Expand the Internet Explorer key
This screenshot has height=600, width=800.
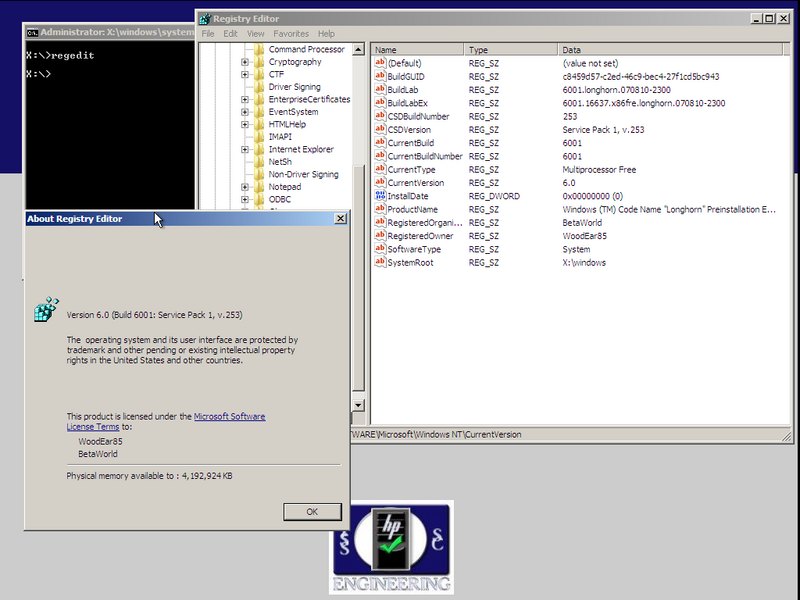pyautogui.click(x=245, y=150)
